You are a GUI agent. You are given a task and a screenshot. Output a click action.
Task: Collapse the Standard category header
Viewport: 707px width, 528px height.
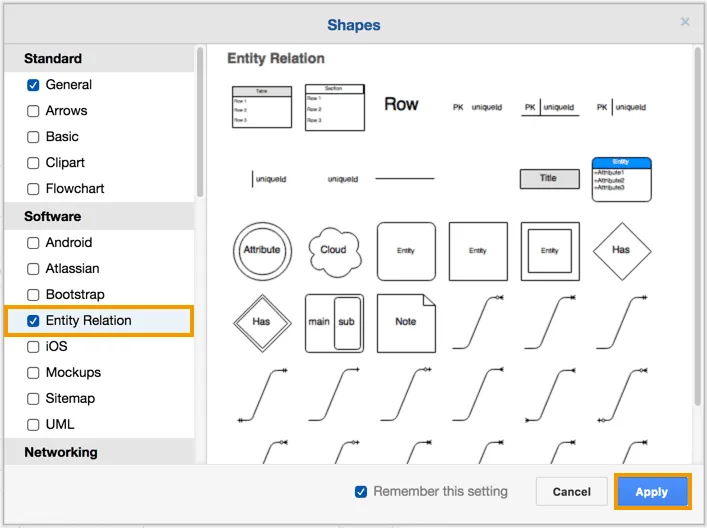point(53,59)
